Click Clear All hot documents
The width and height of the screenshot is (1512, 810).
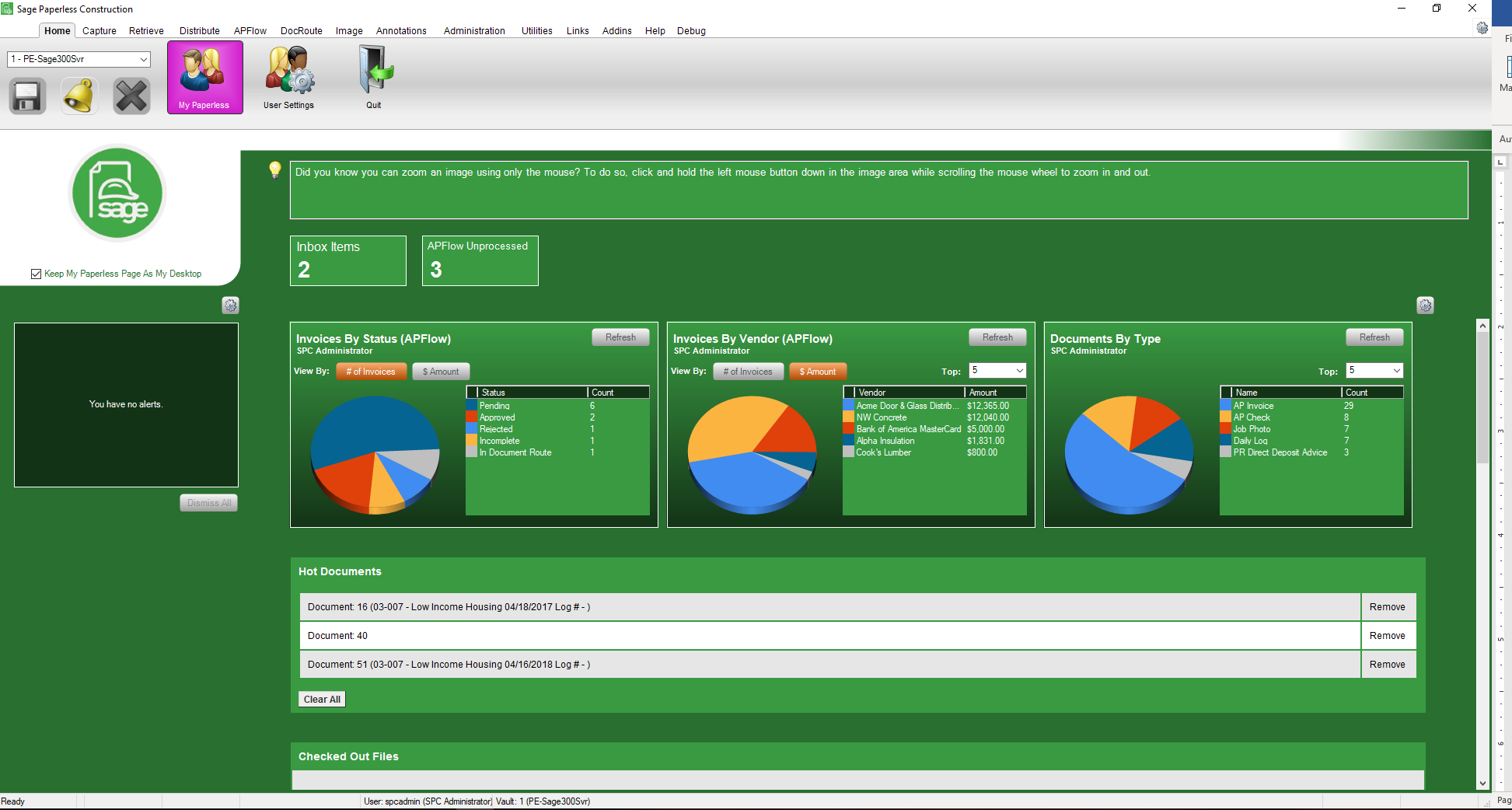(322, 700)
